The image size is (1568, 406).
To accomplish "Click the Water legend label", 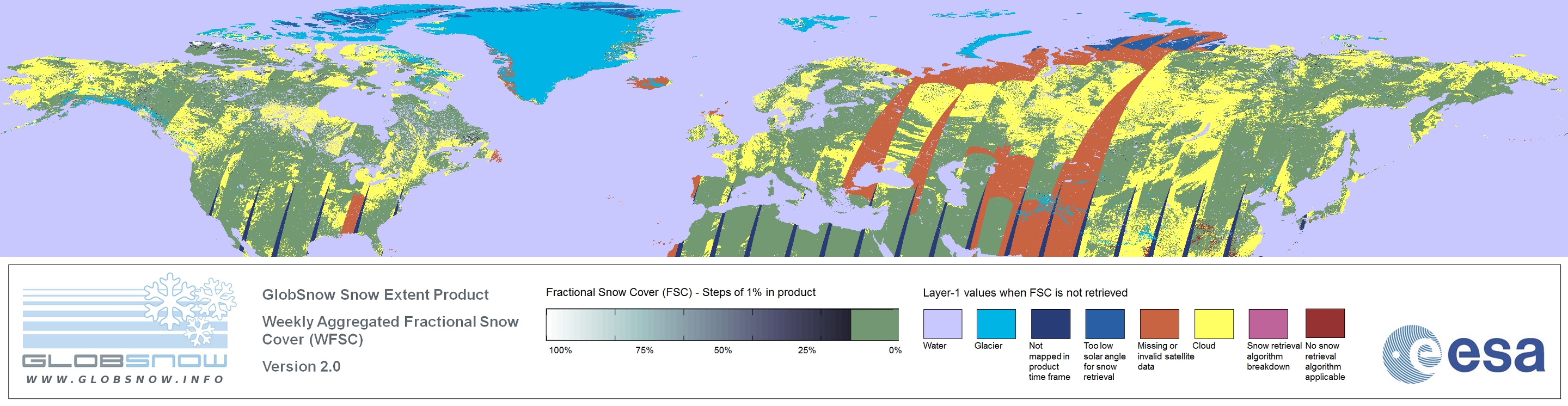I will click(934, 346).
